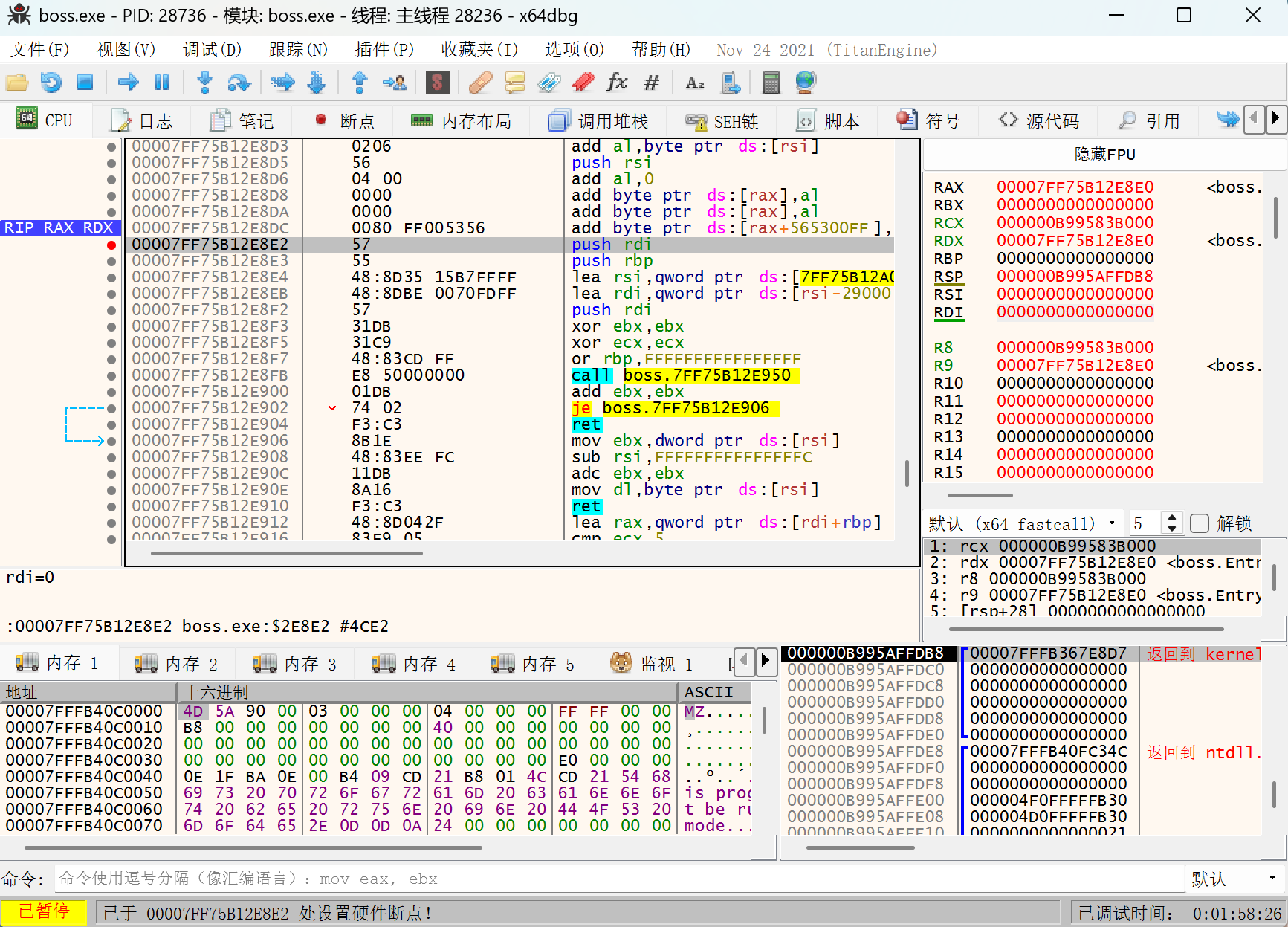Focus the 命令 command input field
This screenshot has height=927, width=1288.
(618, 879)
